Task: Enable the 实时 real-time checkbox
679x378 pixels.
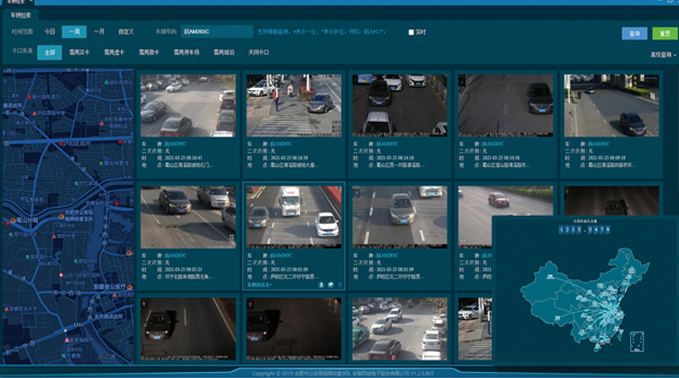Action: pyautogui.click(x=411, y=32)
